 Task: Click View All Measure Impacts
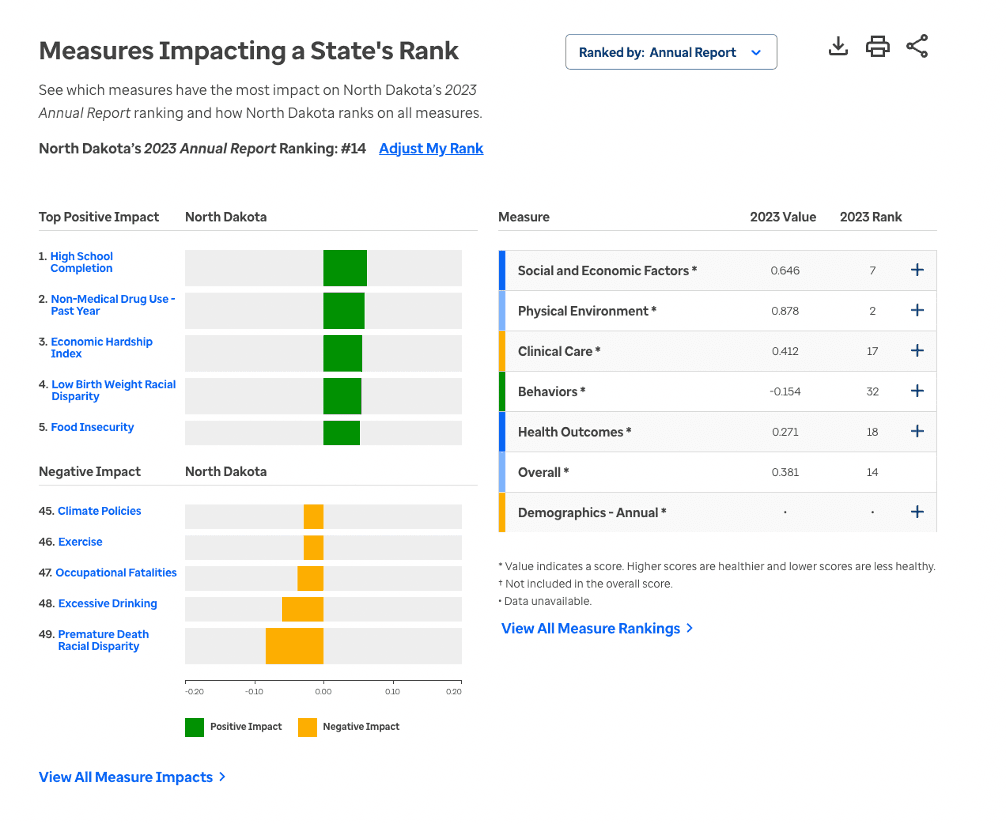coord(125,777)
